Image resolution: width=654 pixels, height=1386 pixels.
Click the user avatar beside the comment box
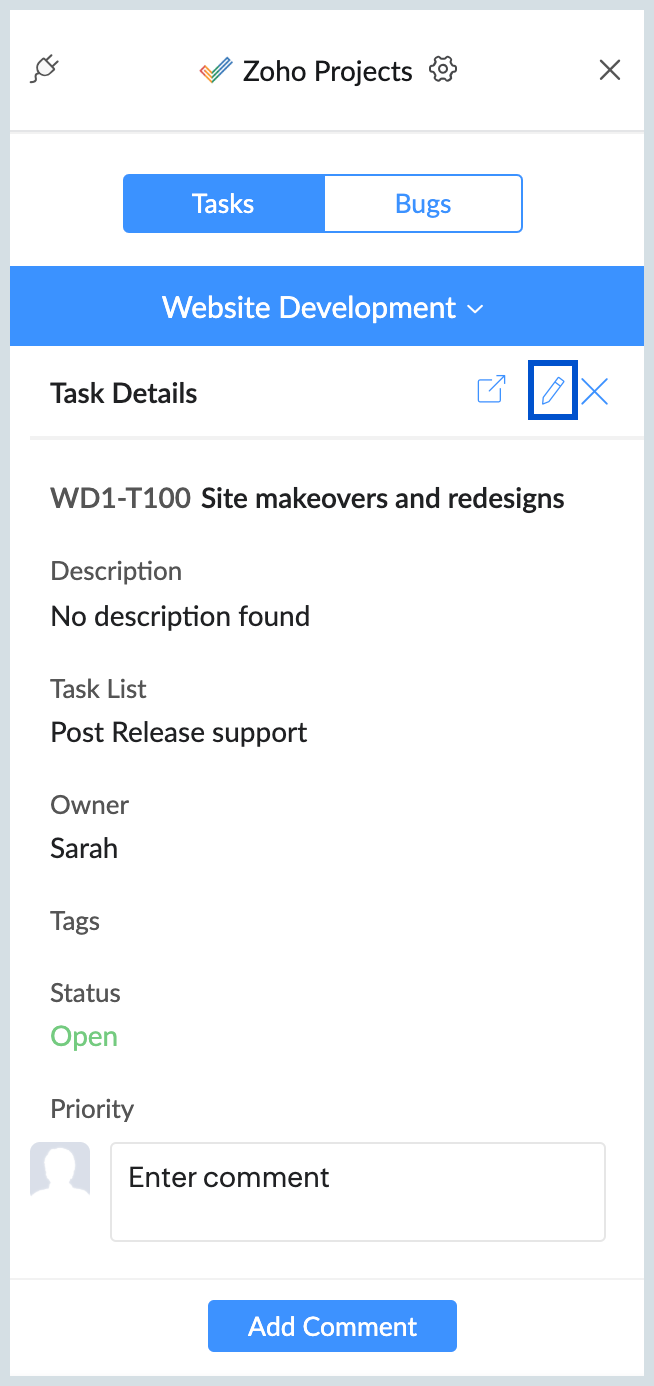pyautogui.click(x=60, y=1169)
